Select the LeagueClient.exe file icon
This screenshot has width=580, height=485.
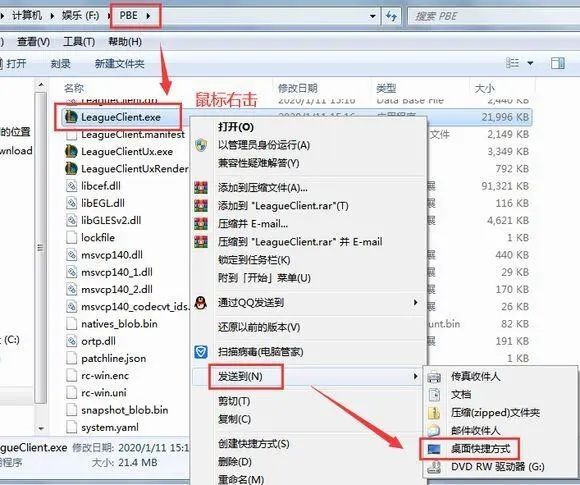point(71,117)
